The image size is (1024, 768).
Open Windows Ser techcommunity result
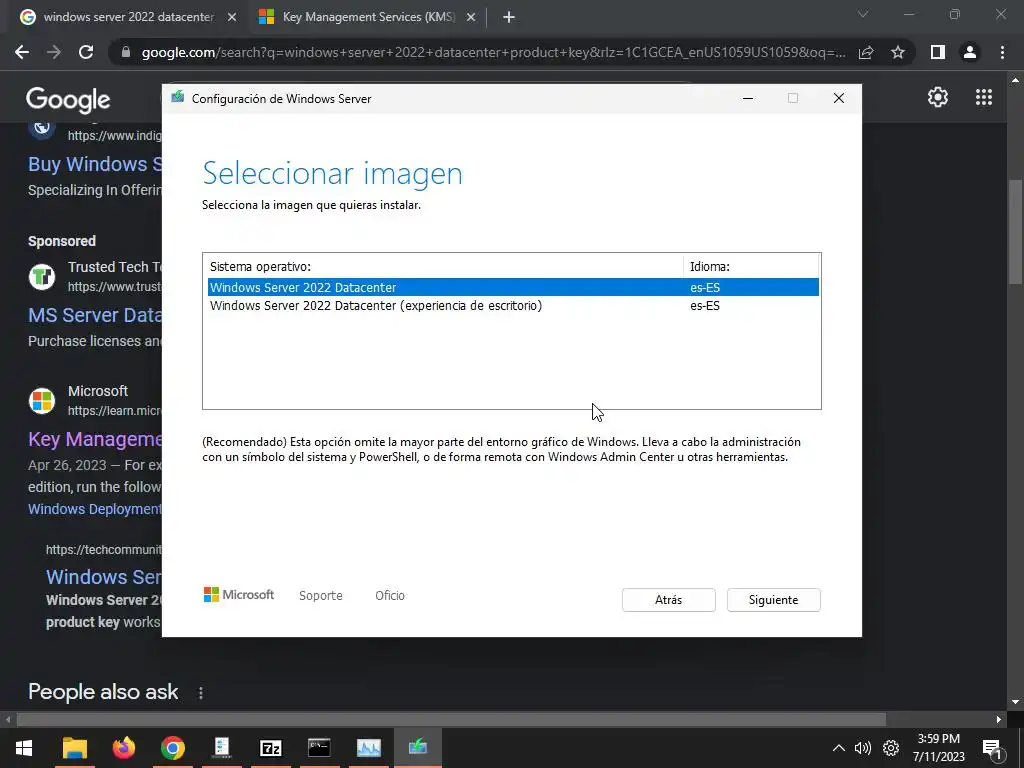pyautogui.click(x=104, y=577)
